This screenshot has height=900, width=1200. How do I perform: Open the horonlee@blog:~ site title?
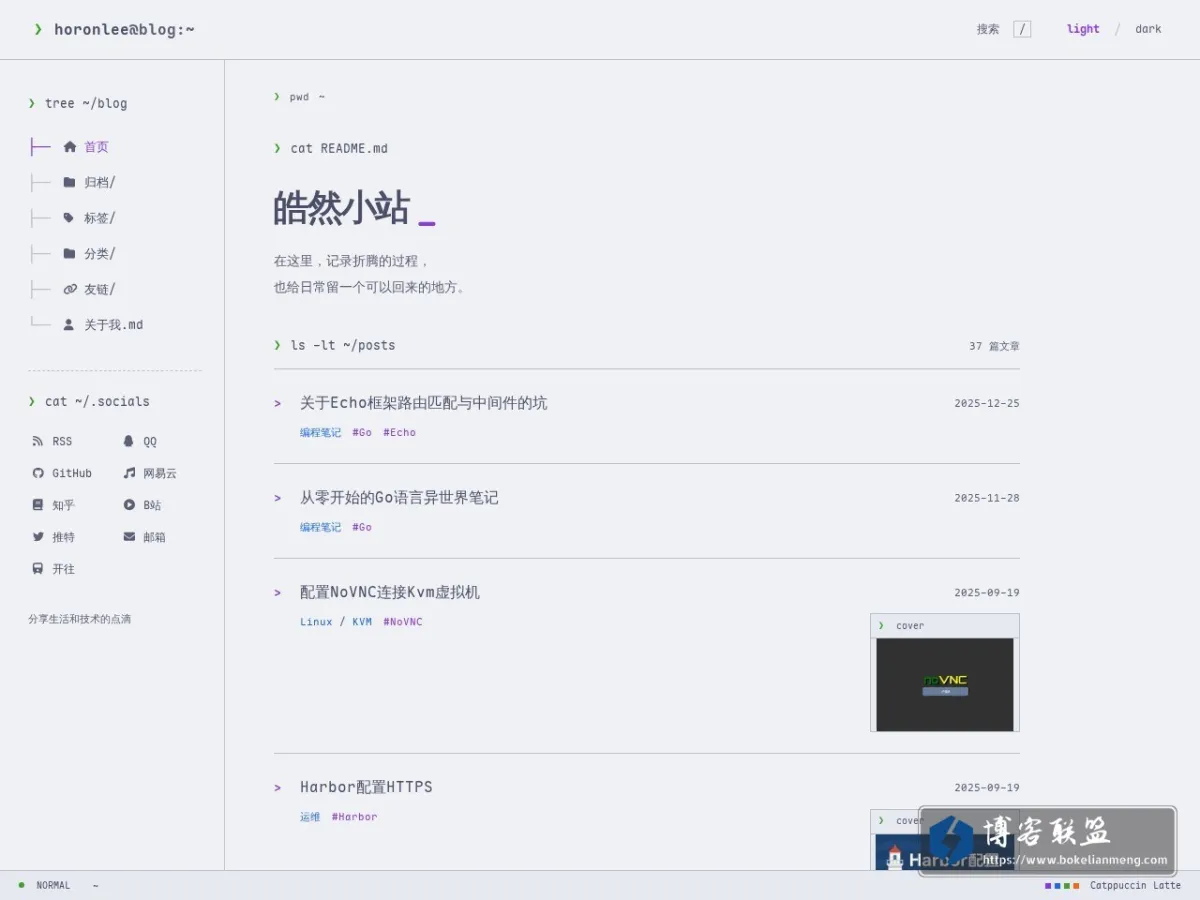pyautogui.click(x=124, y=29)
